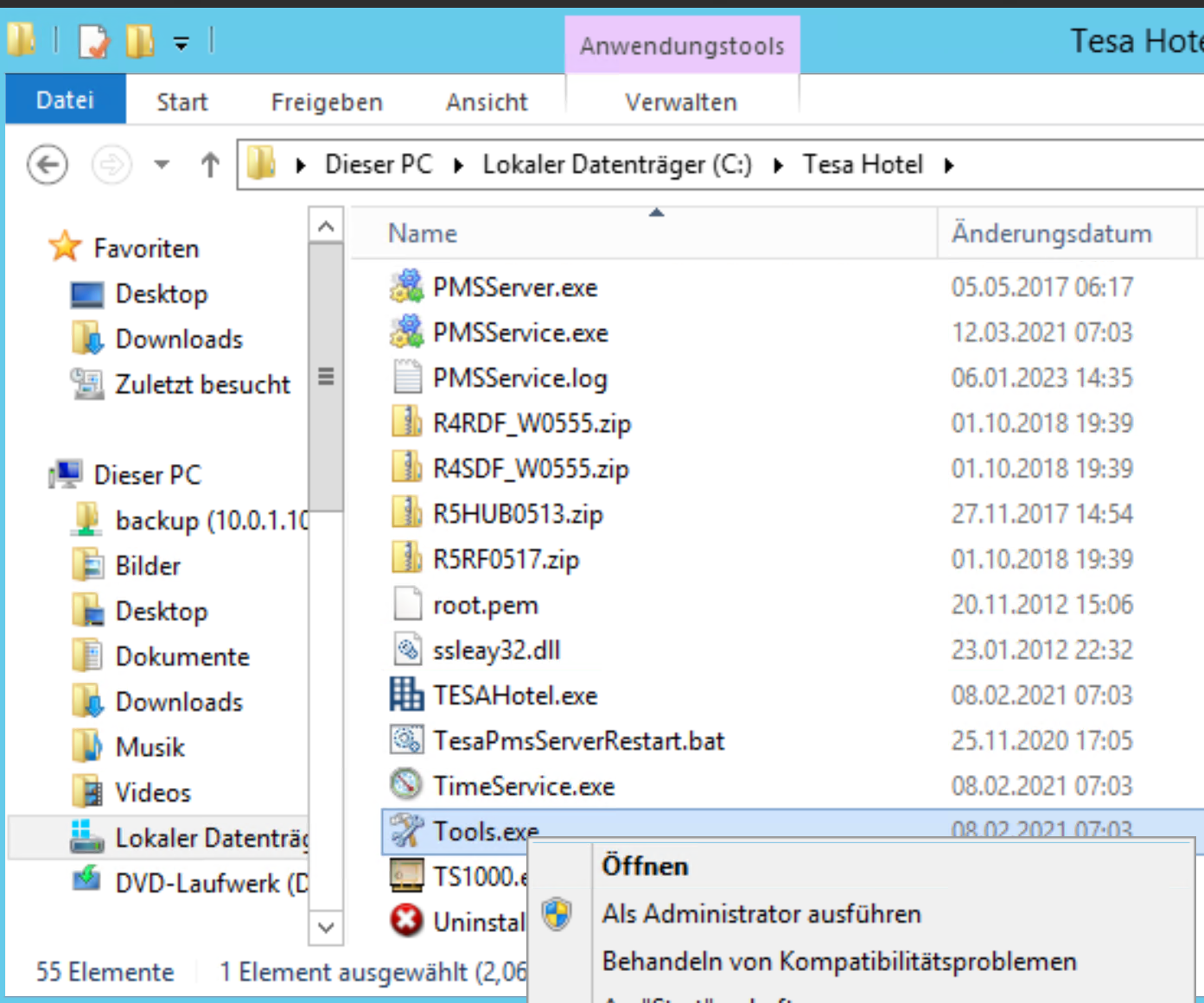Click the Dieser PC breadcrumb
The height and width of the screenshot is (1003, 1204).
[x=379, y=164]
